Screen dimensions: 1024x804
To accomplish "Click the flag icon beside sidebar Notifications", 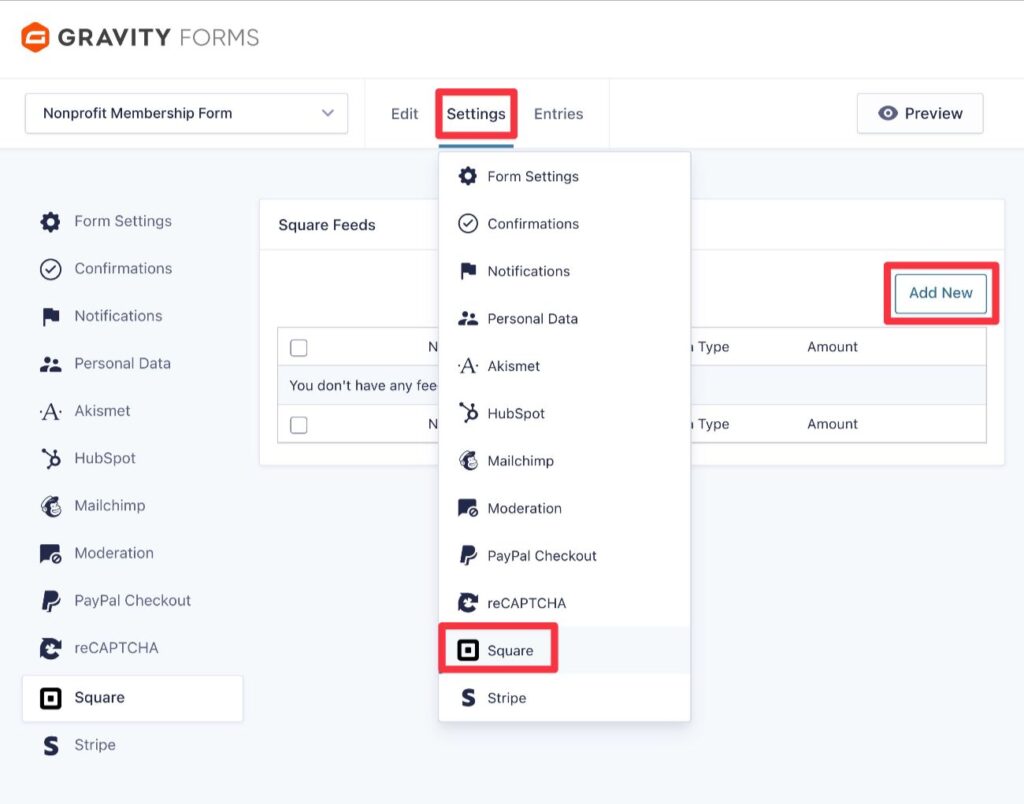I will (50, 317).
